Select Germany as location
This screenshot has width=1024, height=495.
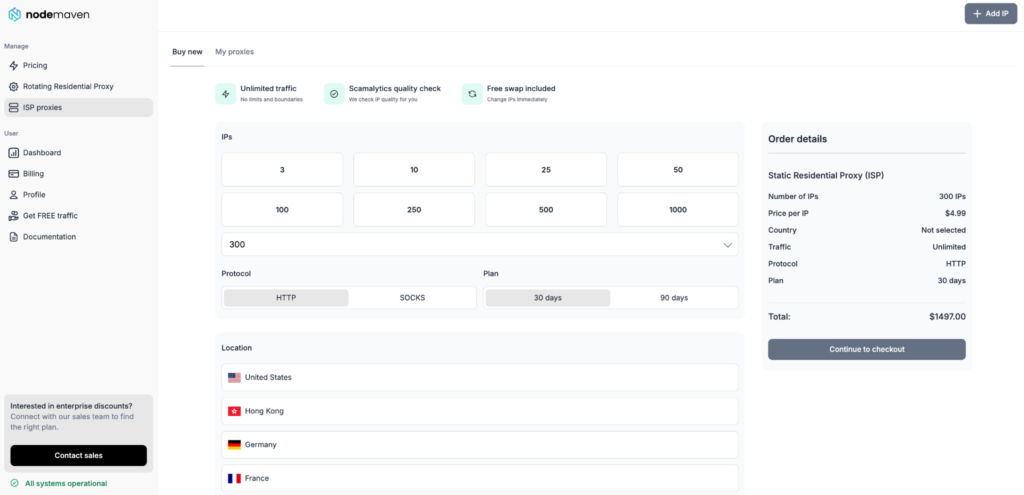pos(480,445)
